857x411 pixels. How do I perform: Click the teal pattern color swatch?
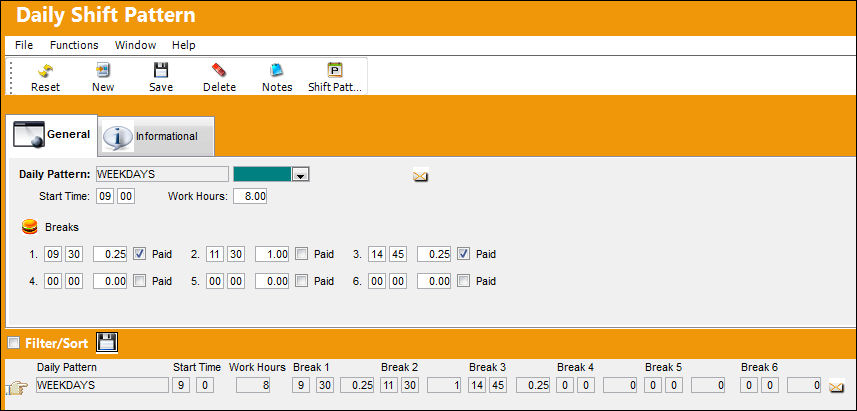pyautogui.click(x=262, y=174)
